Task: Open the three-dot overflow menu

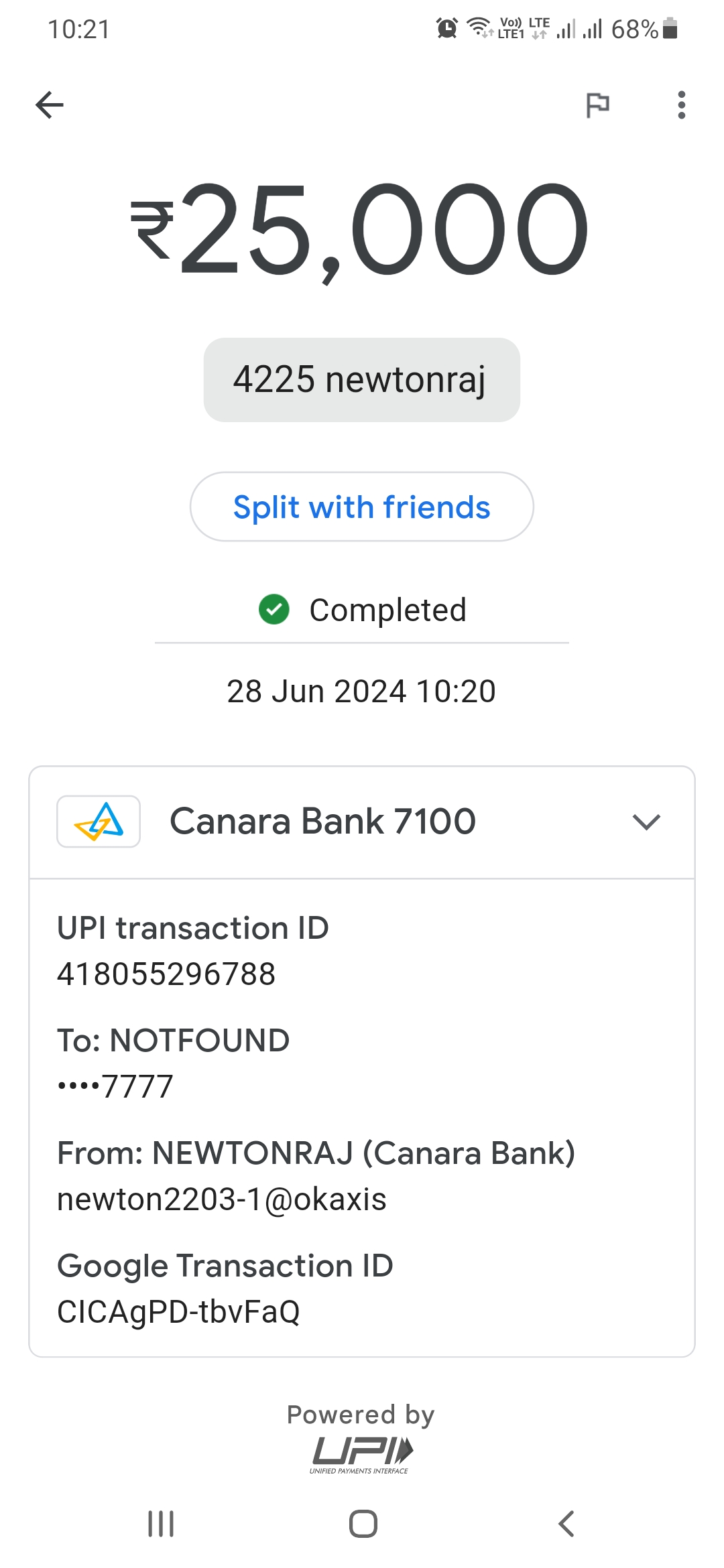Action: point(681,105)
